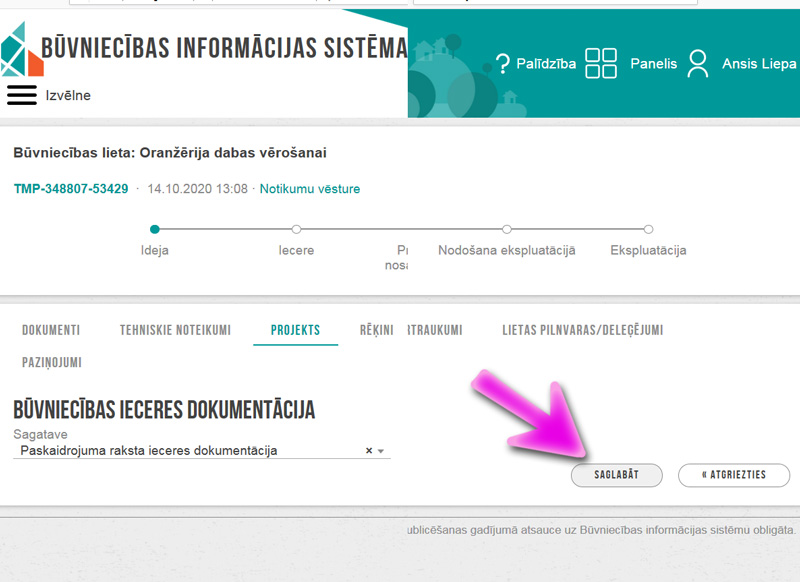Open the Panelis grid icon
The width and height of the screenshot is (800, 582).
tap(601, 63)
